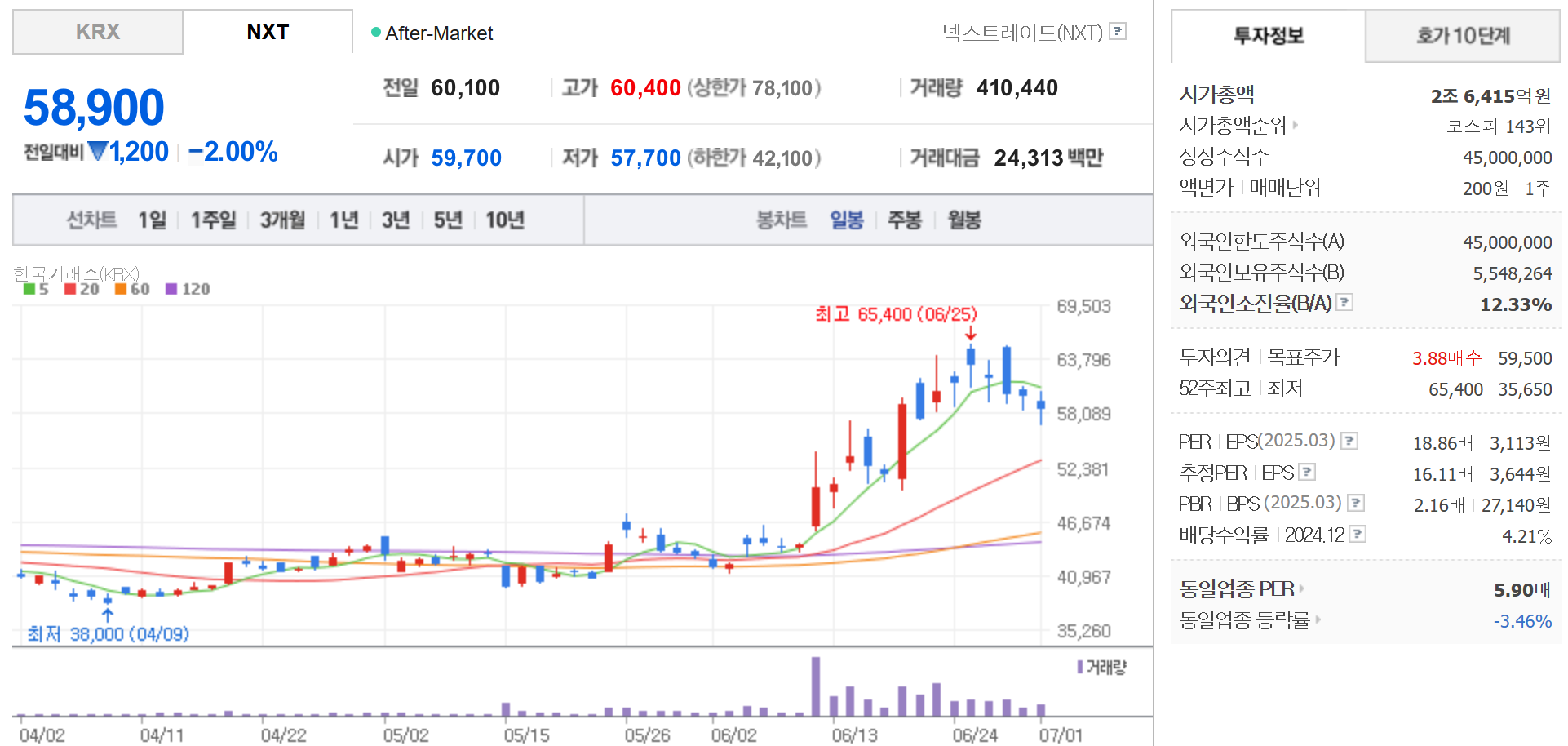Expand the 시가총액순위 ranking list
Image resolution: width=1568 pixels, height=746 pixels.
point(1297,126)
